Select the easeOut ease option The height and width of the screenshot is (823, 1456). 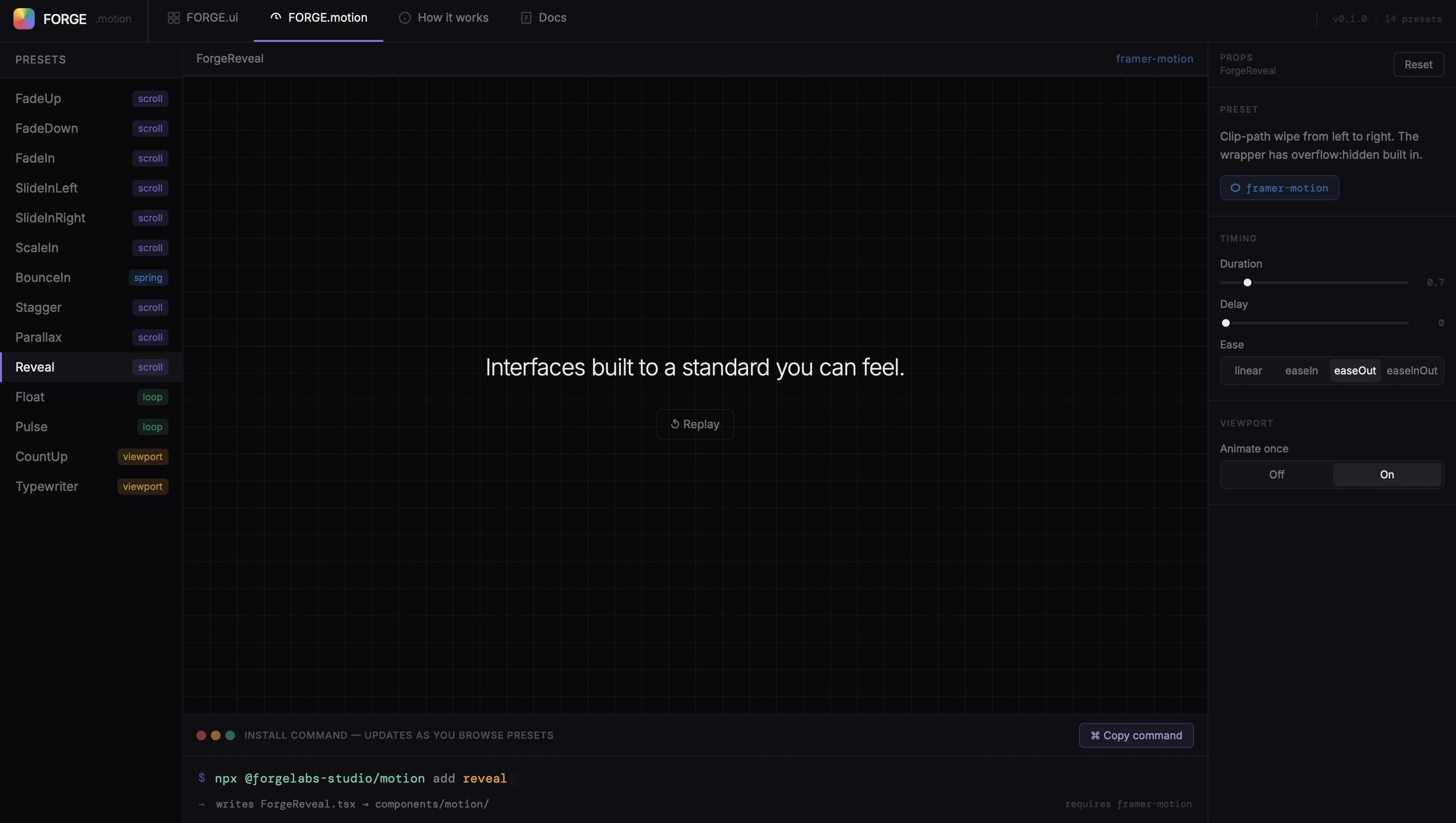pos(1355,371)
